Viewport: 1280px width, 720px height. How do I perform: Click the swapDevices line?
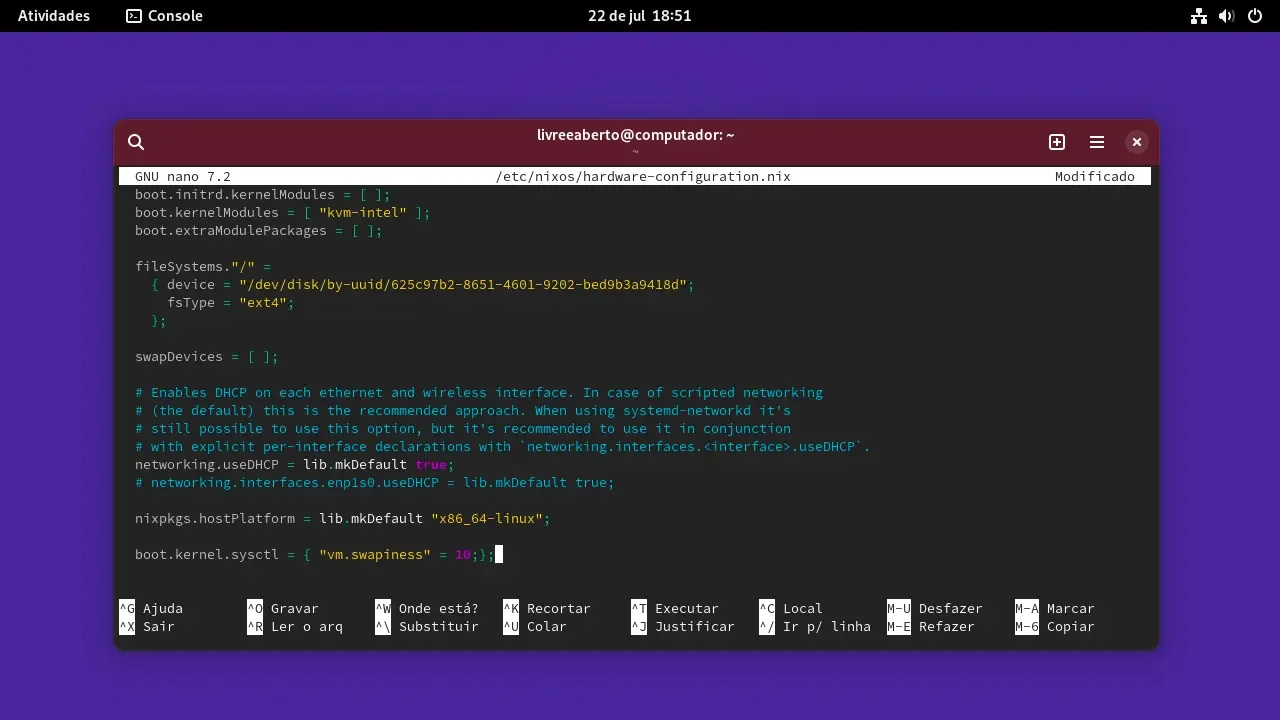coord(207,356)
